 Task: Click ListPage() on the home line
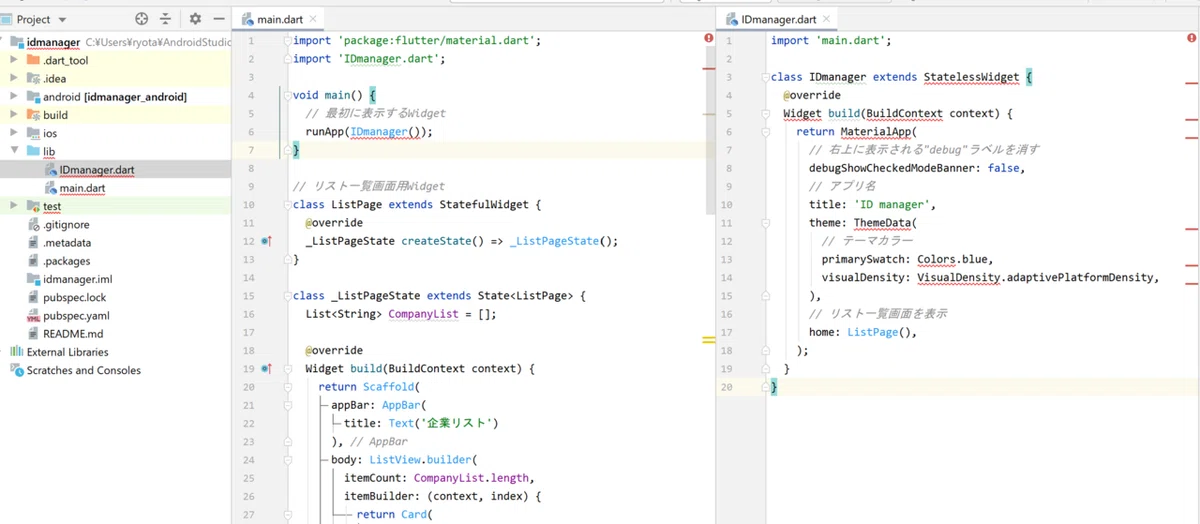click(x=880, y=333)
